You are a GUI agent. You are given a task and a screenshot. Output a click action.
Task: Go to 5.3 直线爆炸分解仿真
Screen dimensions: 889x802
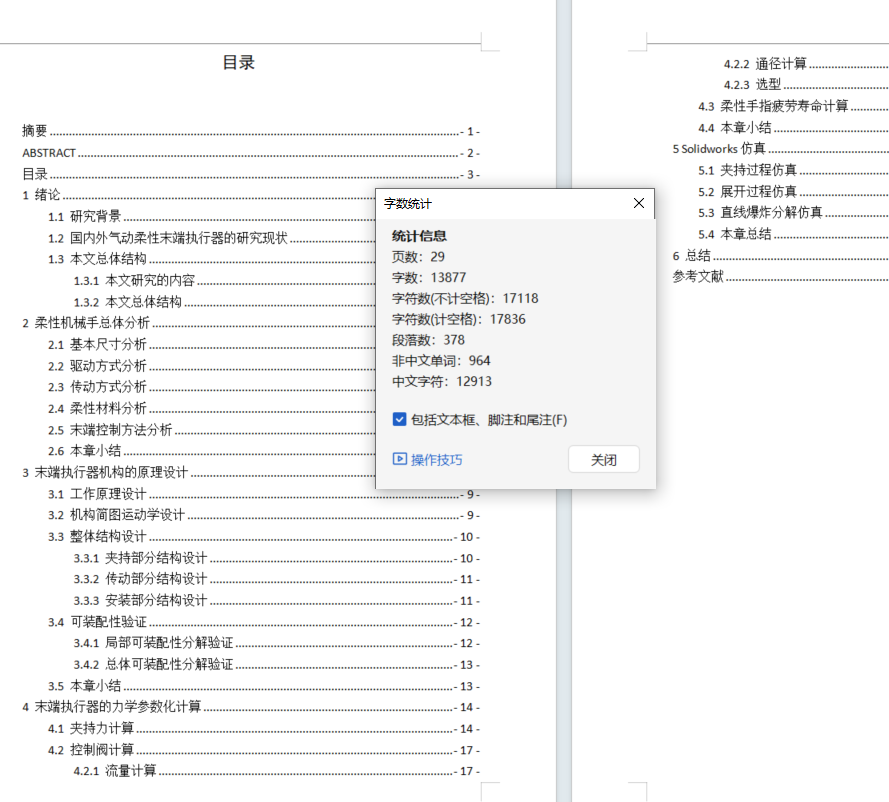793,213
